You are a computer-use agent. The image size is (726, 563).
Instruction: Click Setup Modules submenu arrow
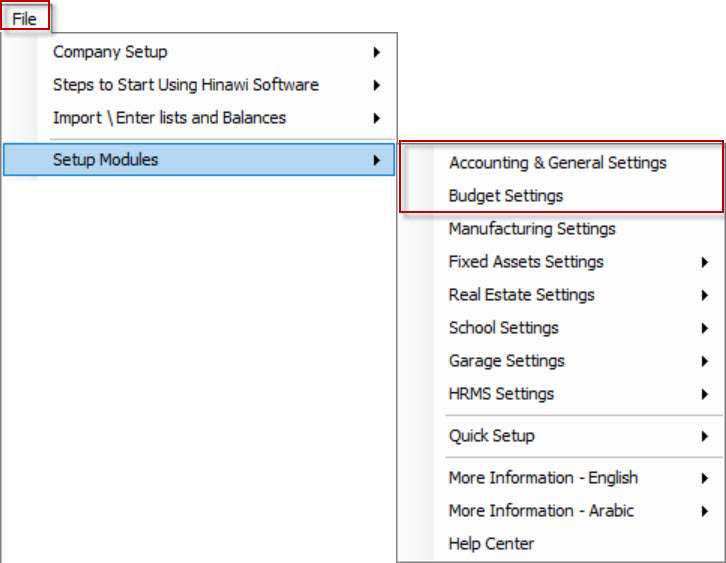click(x=377, y=160)
